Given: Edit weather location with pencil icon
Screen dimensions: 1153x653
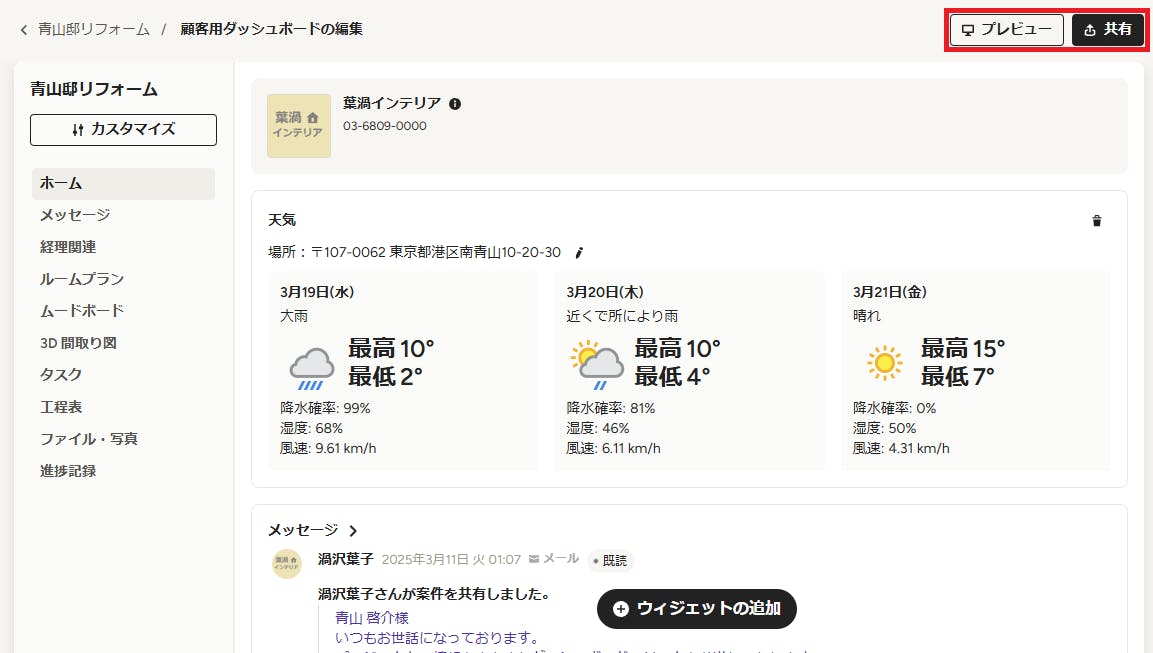Looking at the screenshot, I should point(579,253).
